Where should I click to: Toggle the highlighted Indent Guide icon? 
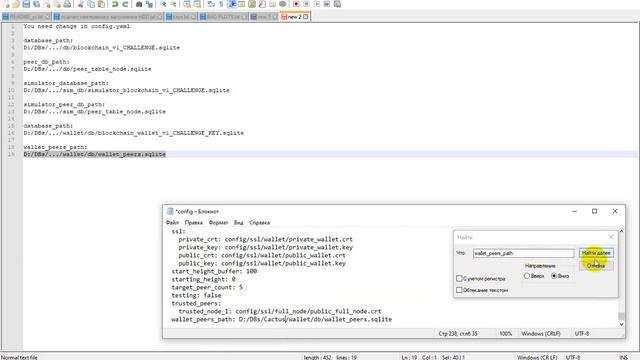(x=231, y=4)
